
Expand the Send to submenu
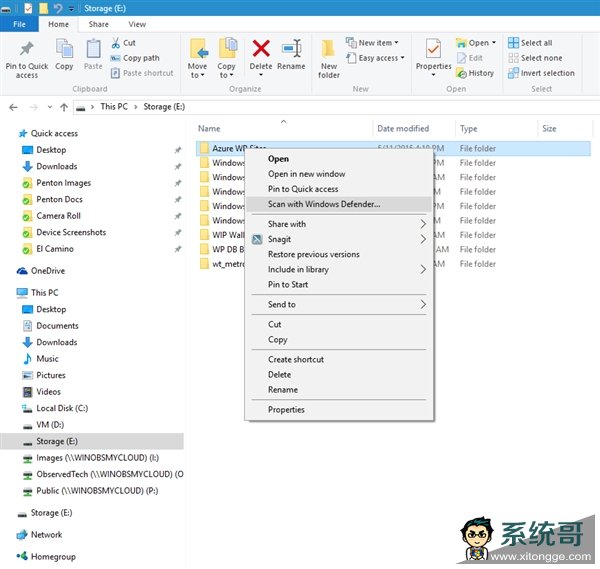(x=339, y=305)
